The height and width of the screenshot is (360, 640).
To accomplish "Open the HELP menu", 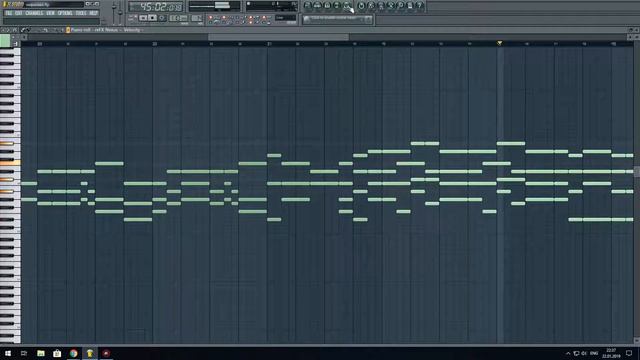I will pyautogui.click(x=93, y=13).
